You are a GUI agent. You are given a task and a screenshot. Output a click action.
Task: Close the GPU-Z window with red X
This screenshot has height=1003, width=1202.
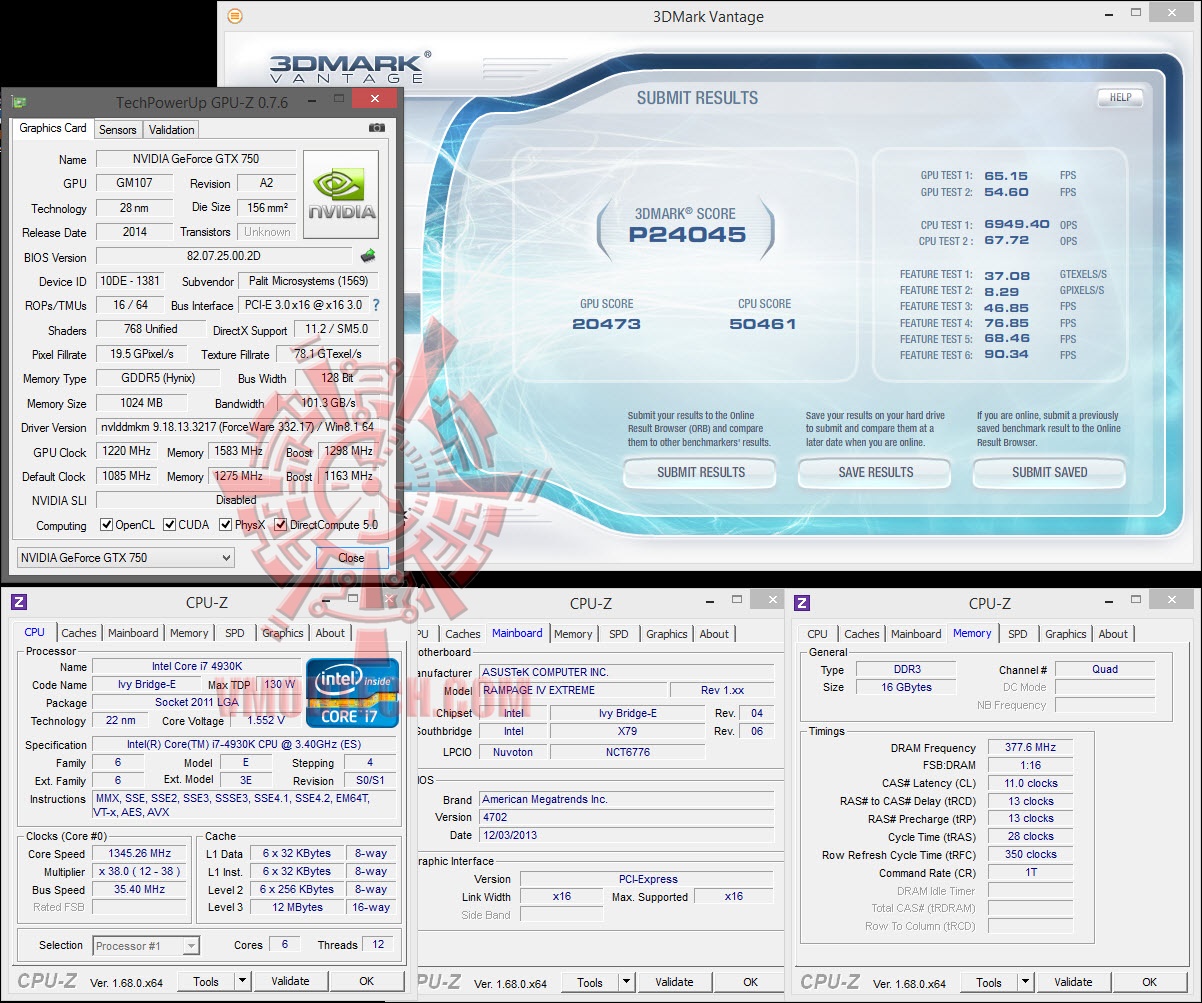[x=374, y=99]
